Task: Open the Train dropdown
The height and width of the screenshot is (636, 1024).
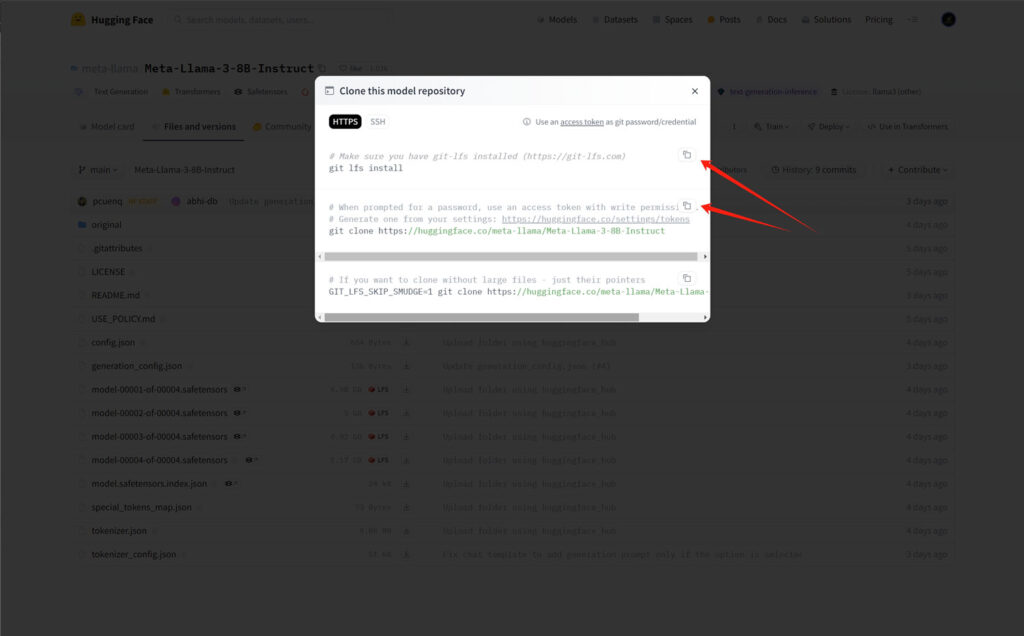Action: pyautogui.click(x=772, y=127)
